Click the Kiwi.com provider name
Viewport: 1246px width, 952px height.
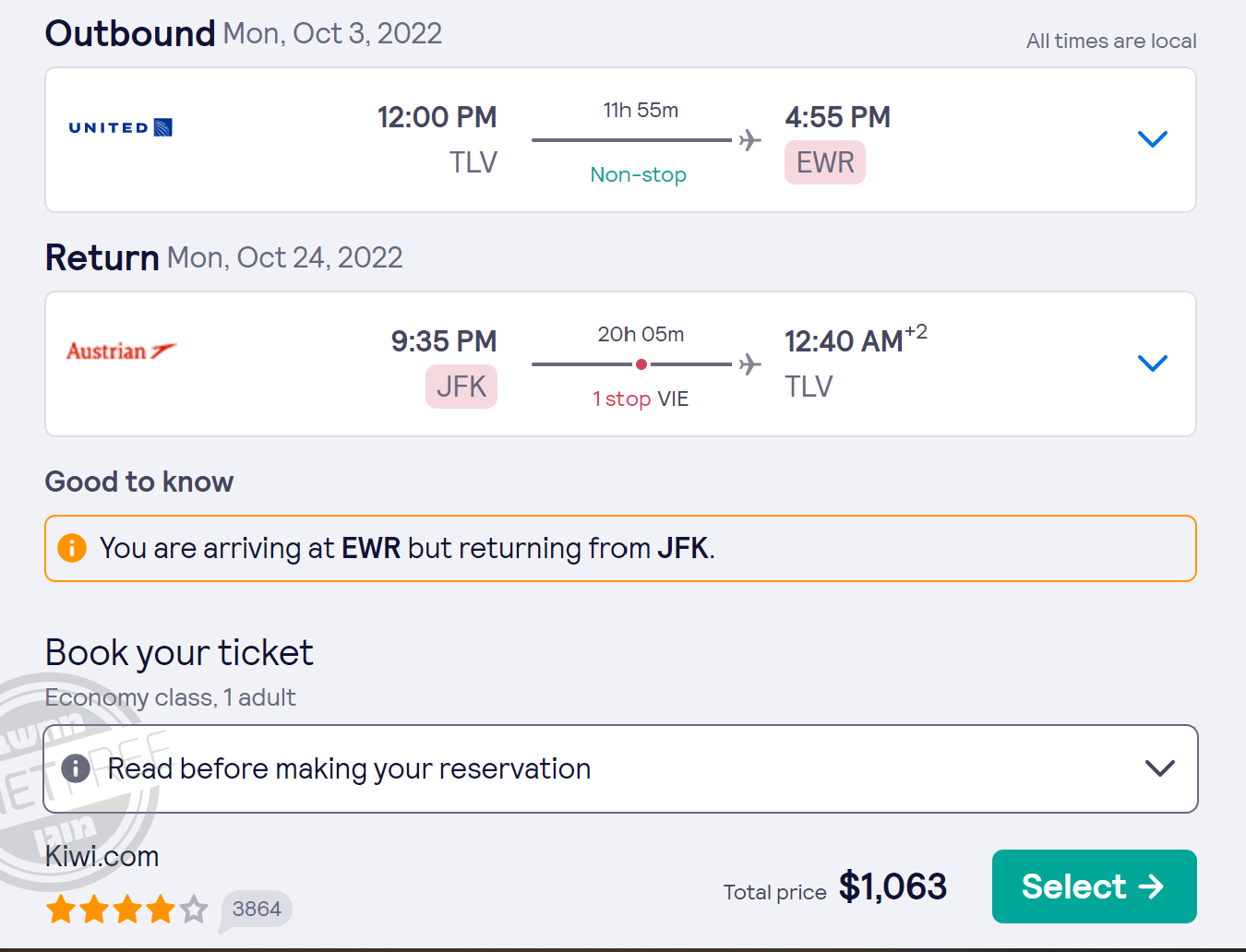click(102, 856)
